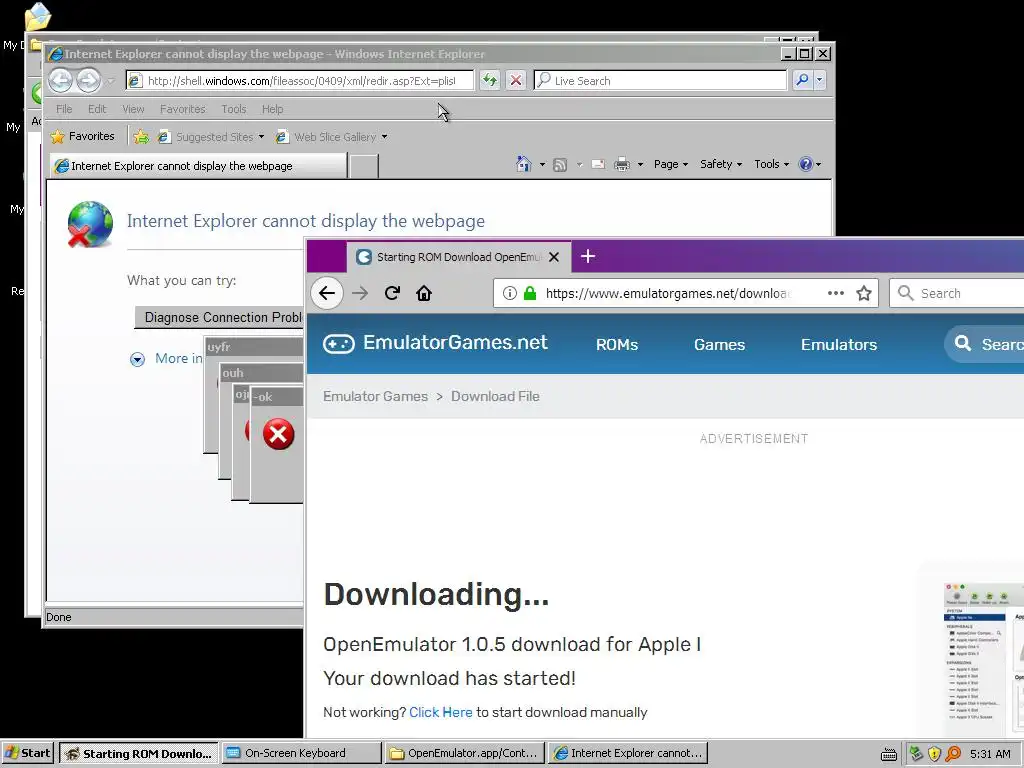The height and width of the screenshot is (768, 1024).
Task: Switch to On-Screen Keyboard taskbar button
Action: pos(301,753)
